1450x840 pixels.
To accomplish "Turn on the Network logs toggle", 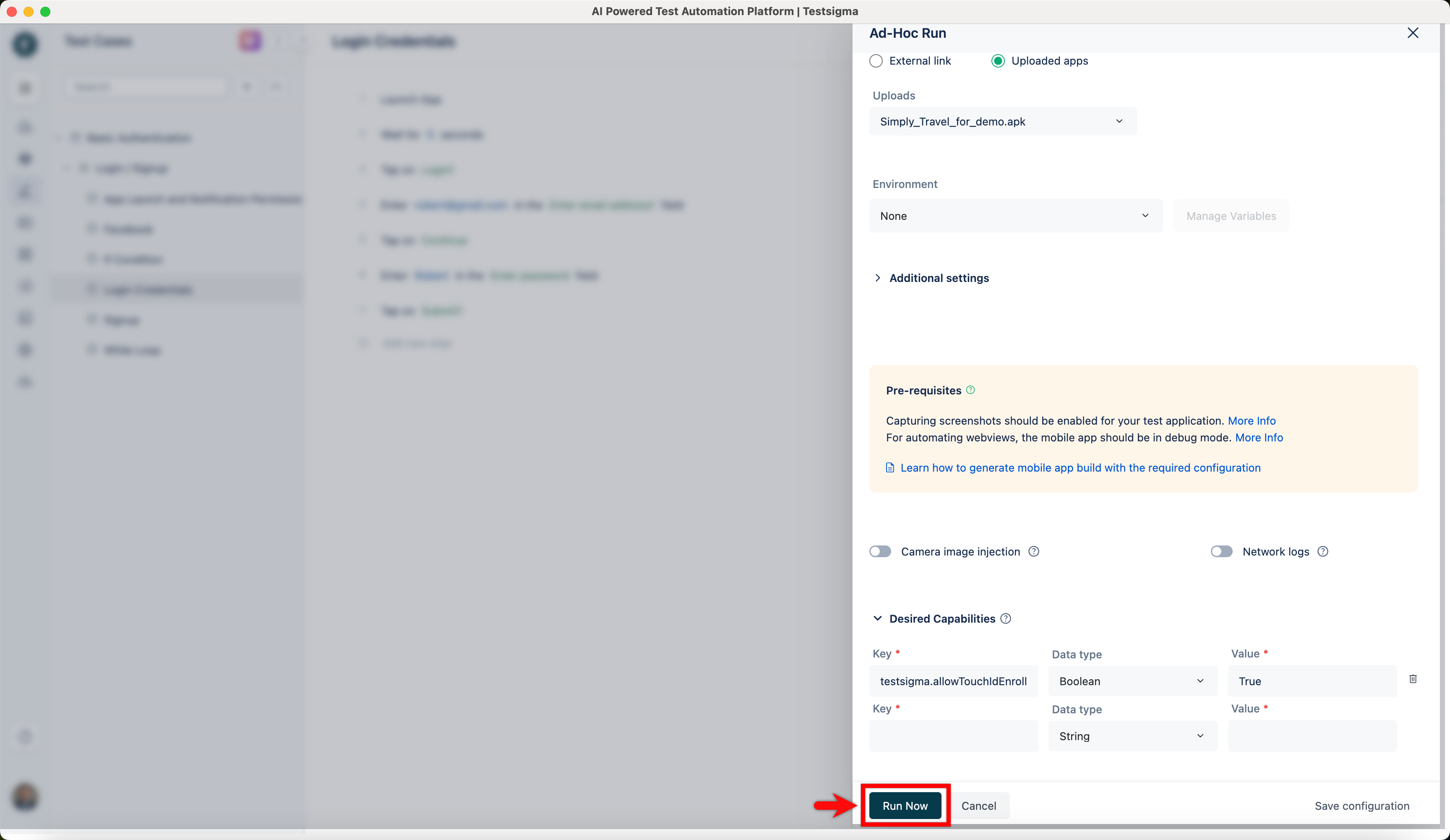I will (1221, 551).
